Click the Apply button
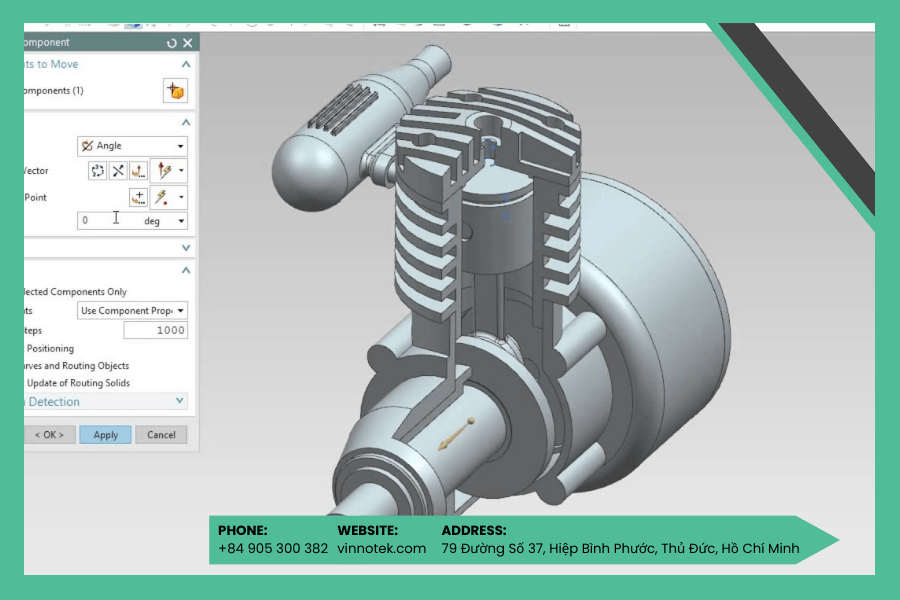900x600 pixels. [106, 435]
